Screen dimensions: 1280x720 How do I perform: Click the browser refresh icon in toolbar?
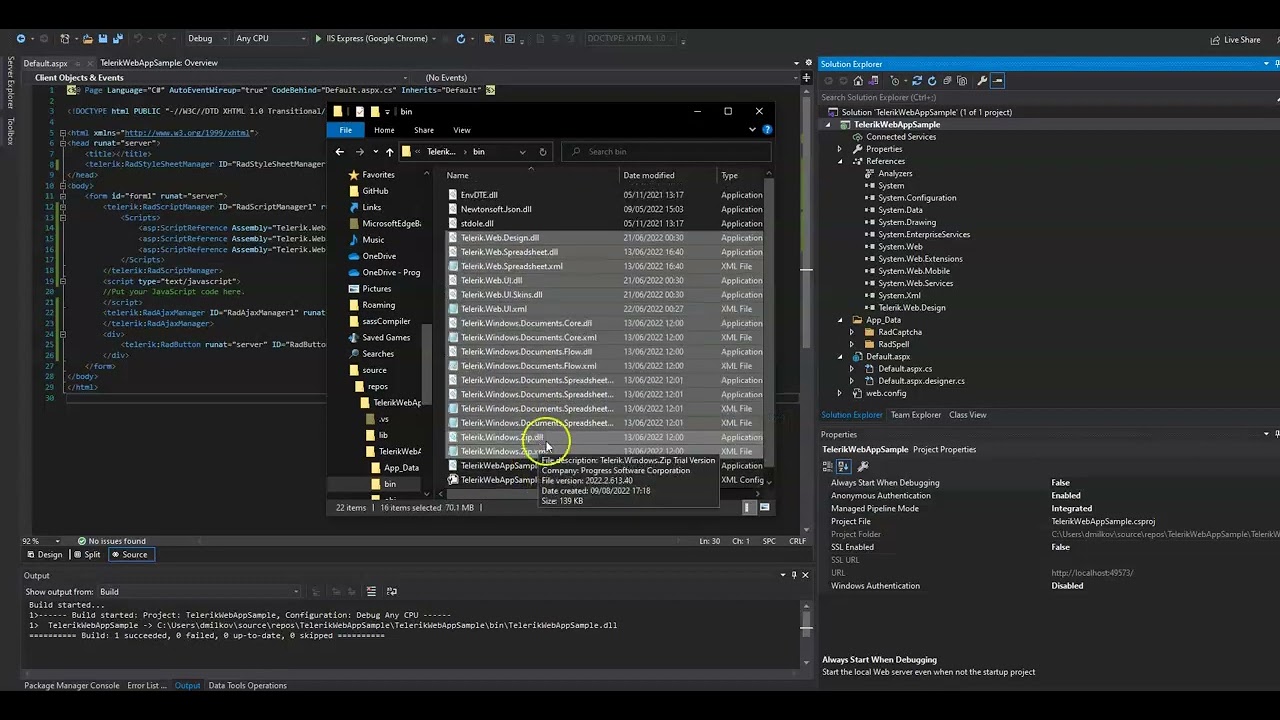(x=461, y=39)
